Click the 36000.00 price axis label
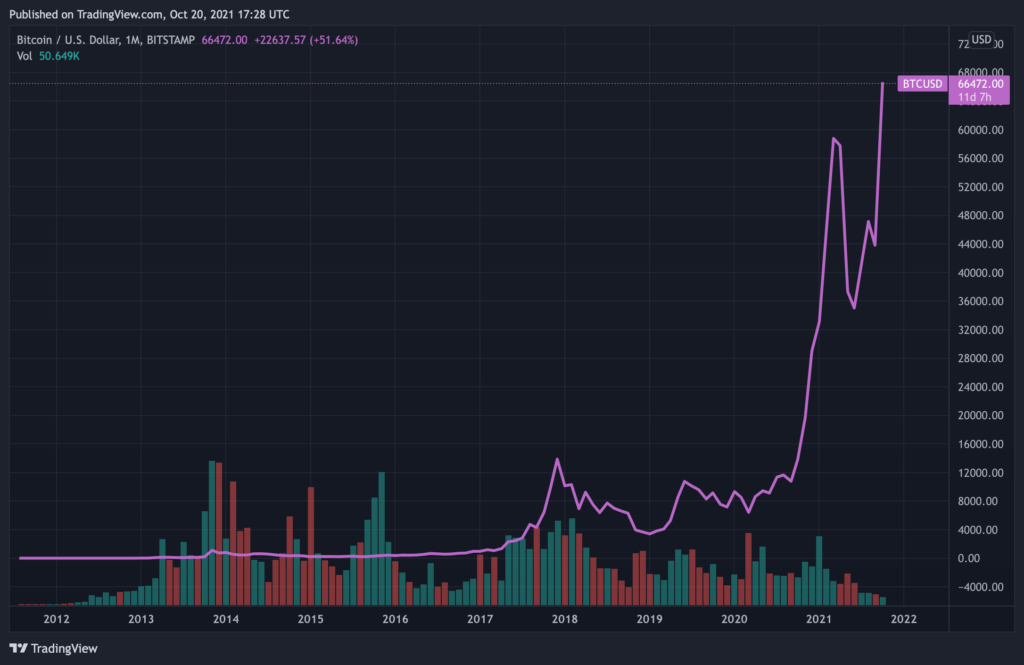The height and width of the screenshot is (665, 1024). point(980,301)
